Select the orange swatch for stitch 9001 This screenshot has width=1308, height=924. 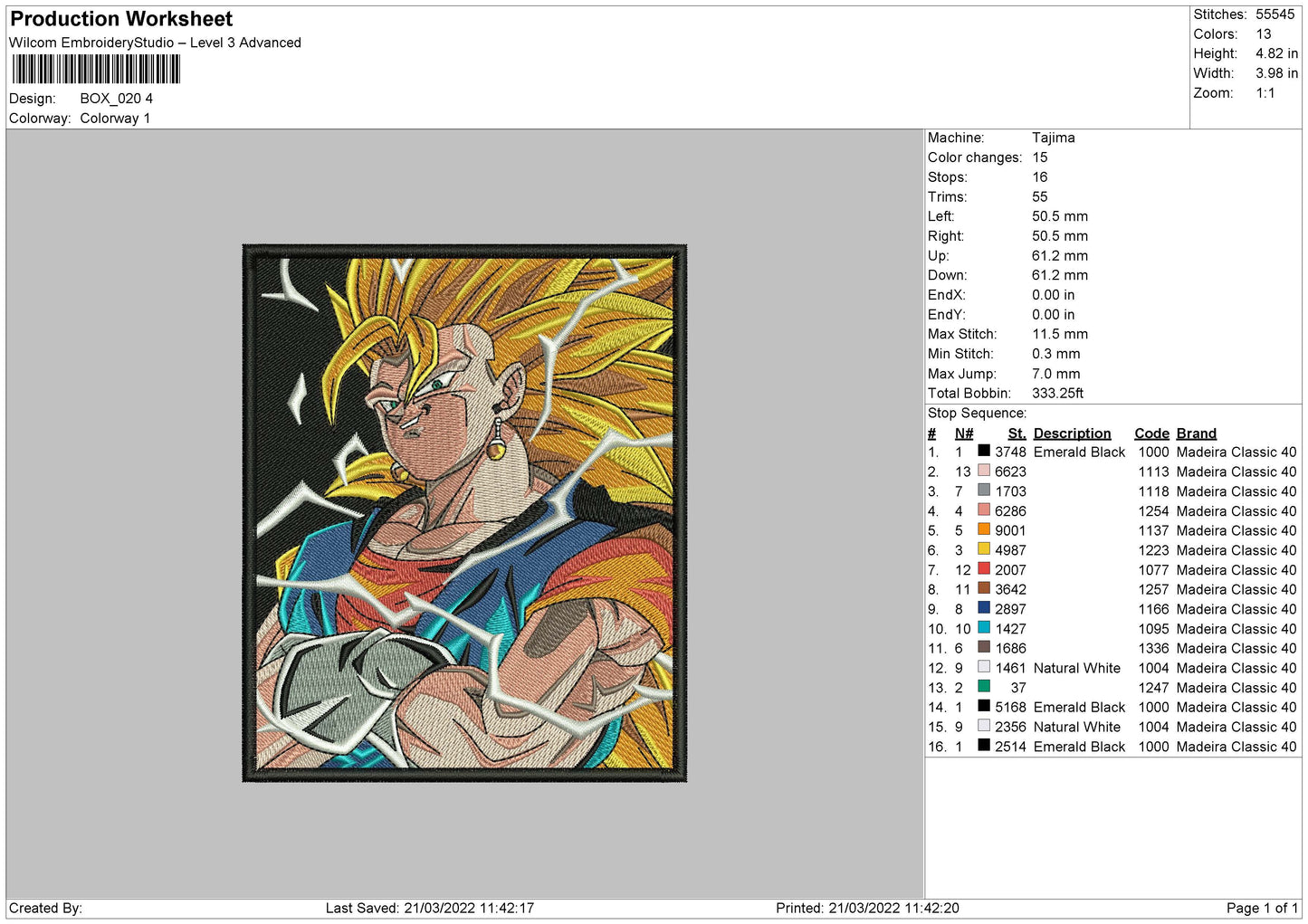pyautogui.click(x=984, y=529)
